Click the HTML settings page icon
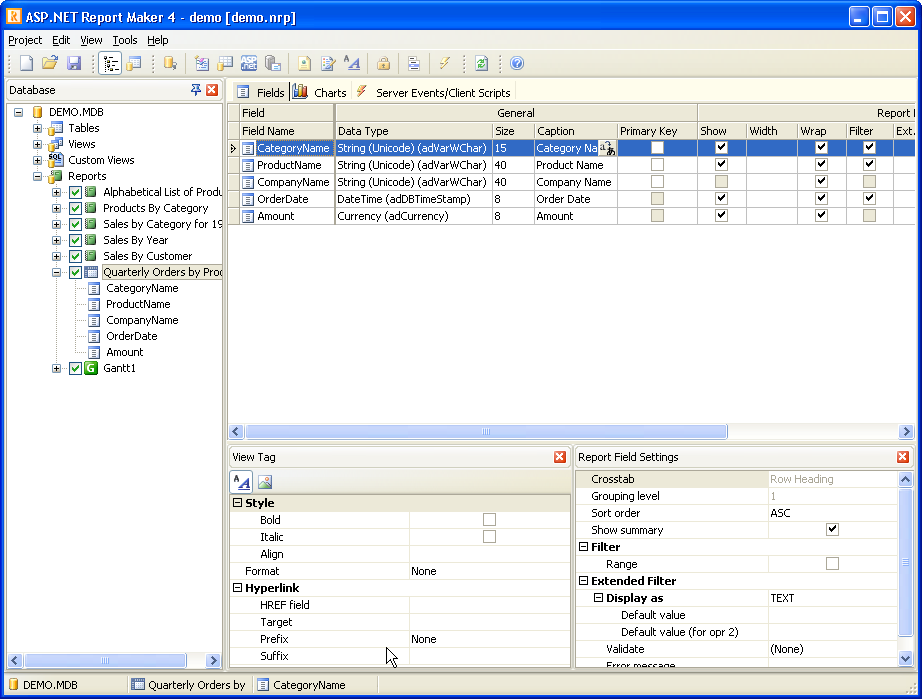 304,63
